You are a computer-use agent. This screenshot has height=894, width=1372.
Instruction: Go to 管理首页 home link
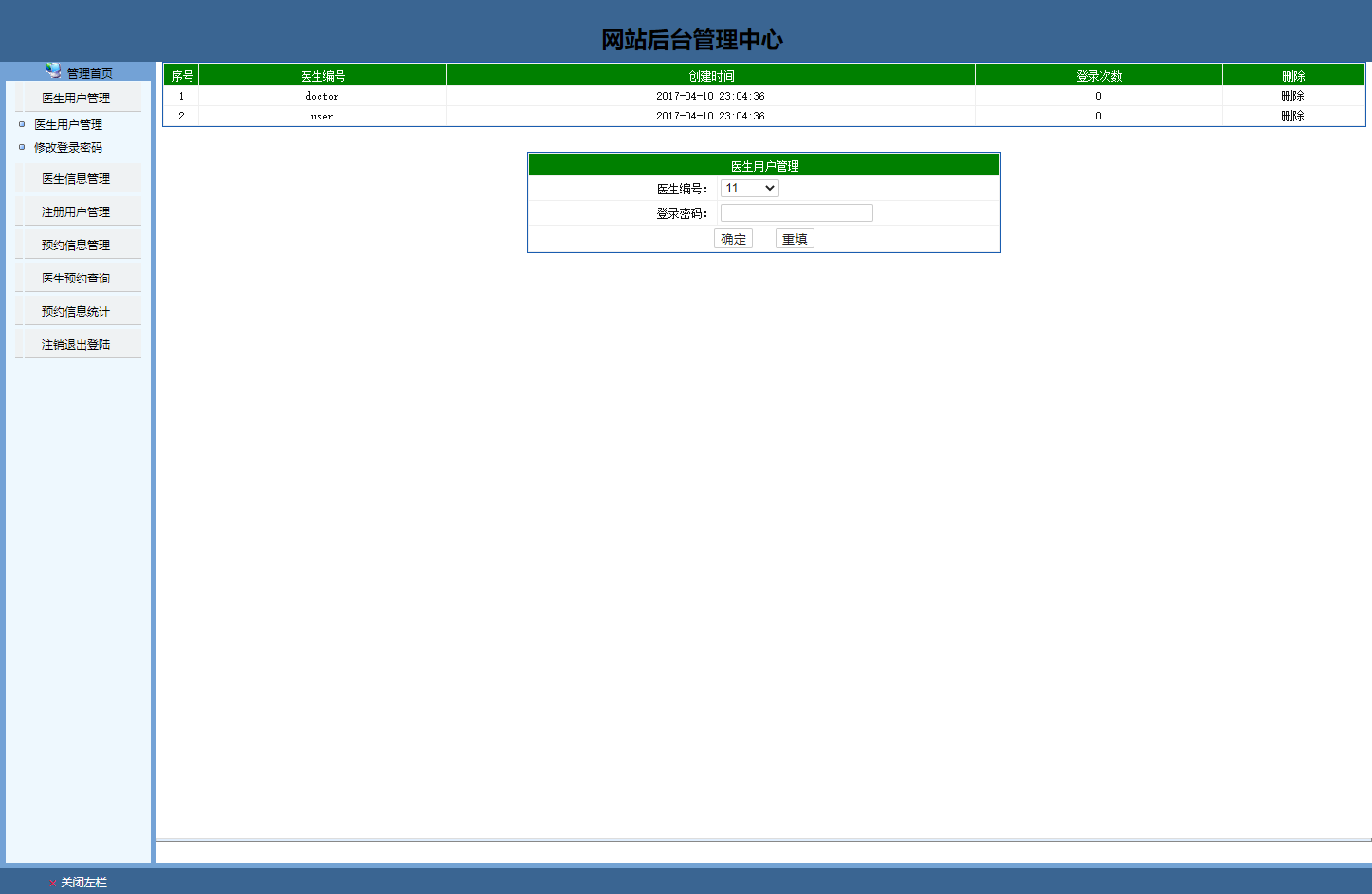89,73
